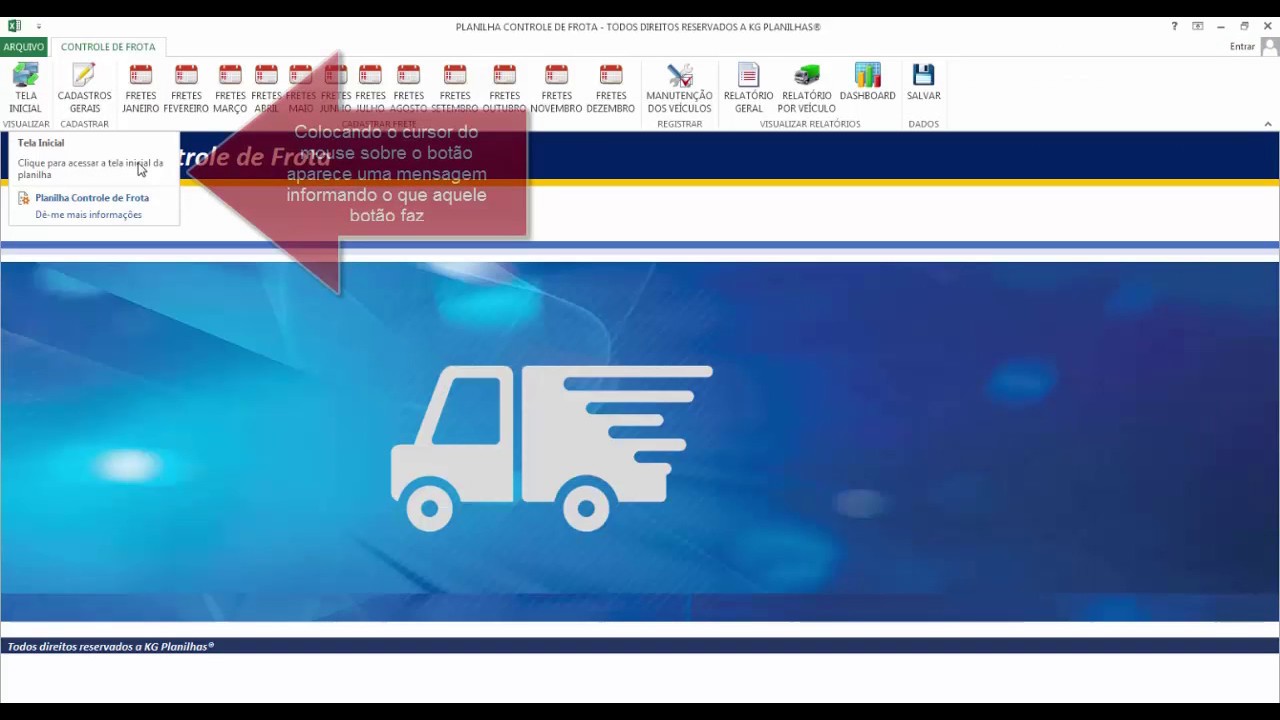Open Ribbon Display Options button
This screenshot has width=1280, height=720.
coord(1198,27)
